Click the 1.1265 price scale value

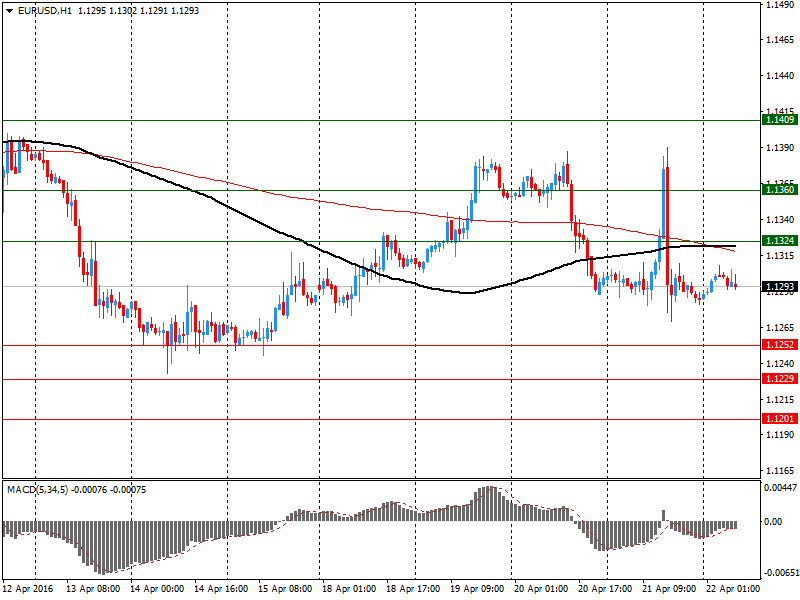tap(780, 328)
